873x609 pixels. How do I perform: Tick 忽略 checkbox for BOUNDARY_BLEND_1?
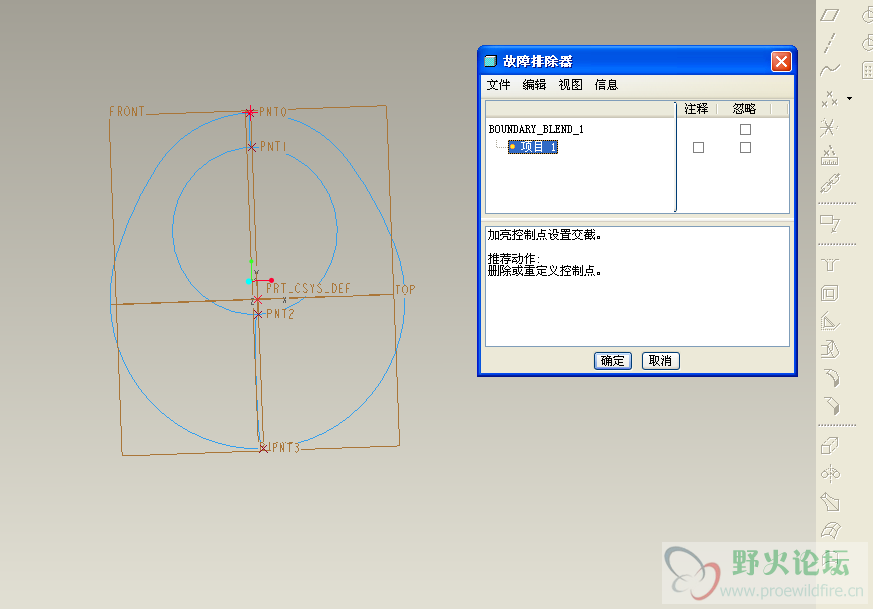(745, 129)
